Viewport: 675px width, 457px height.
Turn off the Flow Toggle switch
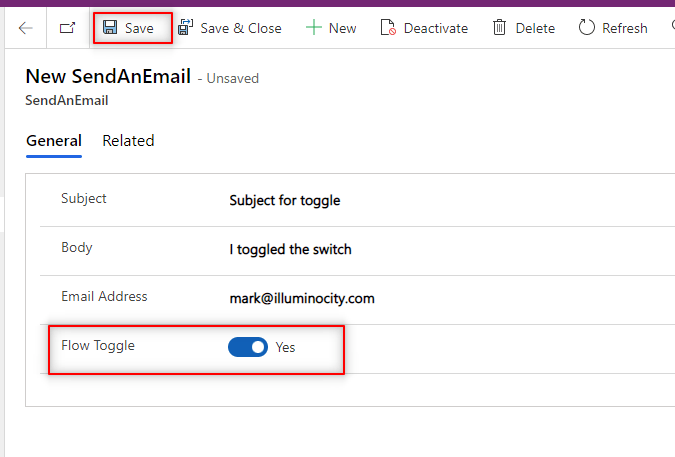[248, 347]
